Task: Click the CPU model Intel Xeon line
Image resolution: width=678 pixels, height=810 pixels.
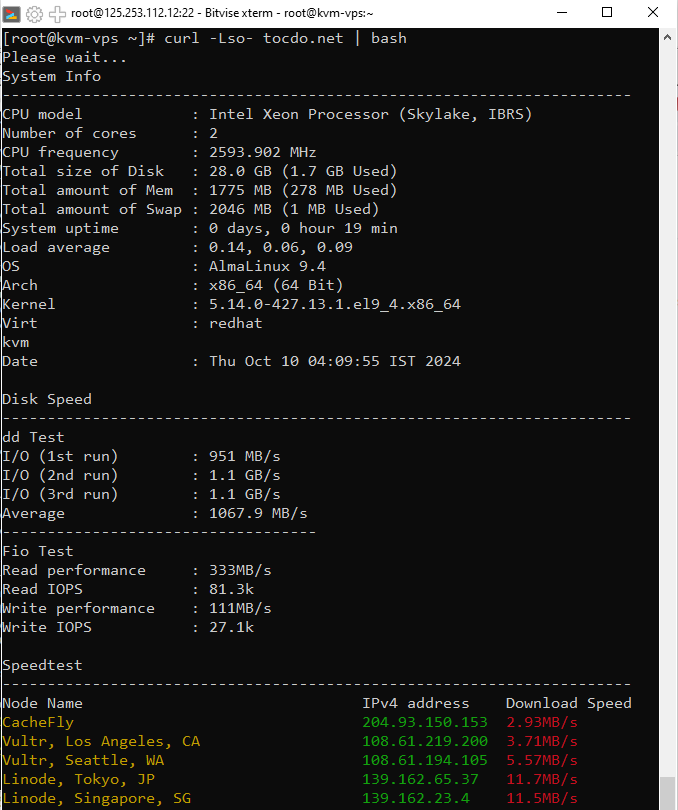Action: (267, 115)
